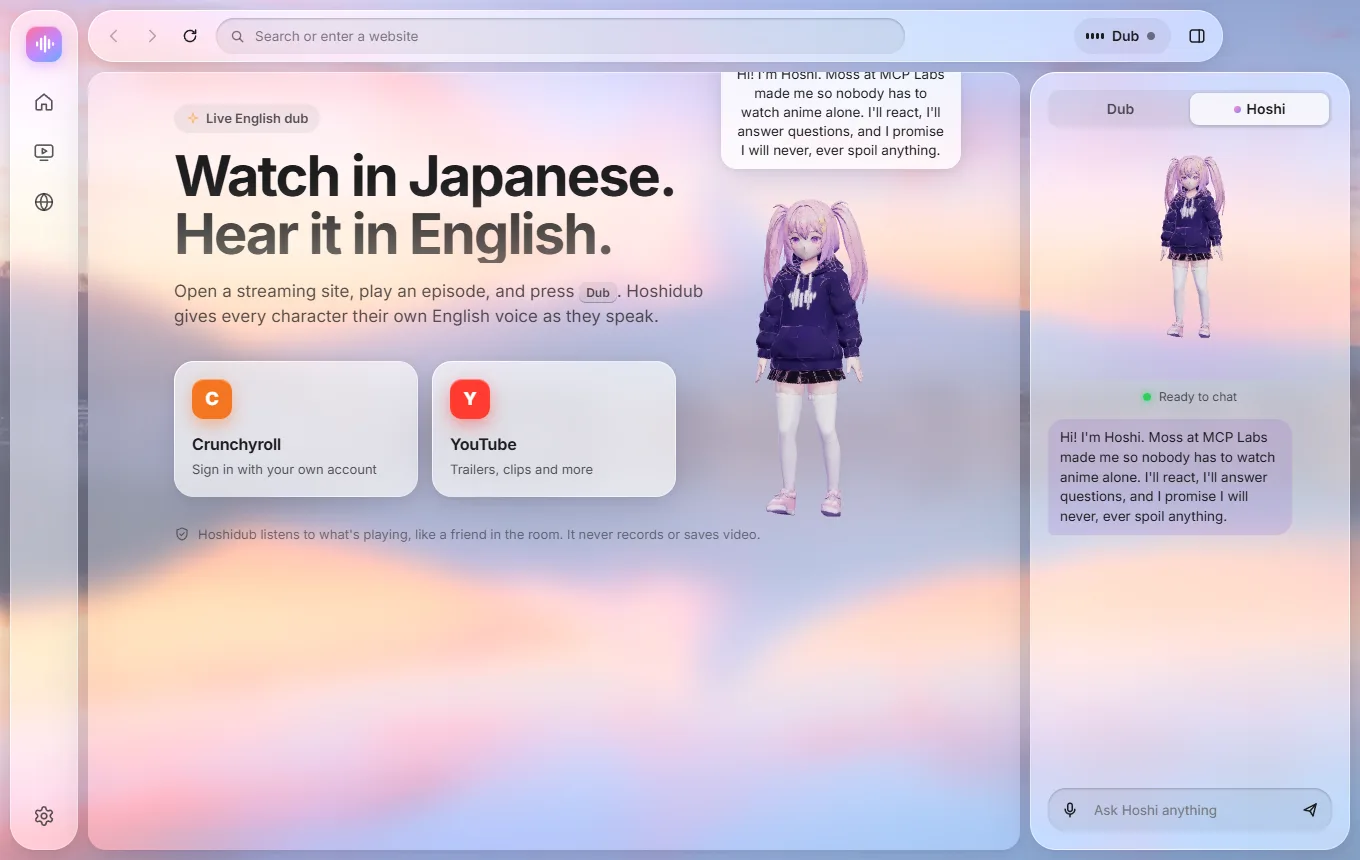Click Trailers, clips and more text
The width and height of the screenshot is (1360, 860).
pos(521,469)
